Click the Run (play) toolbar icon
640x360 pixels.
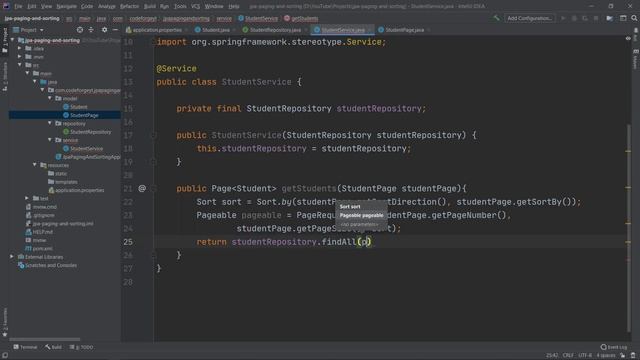(563, 18)
